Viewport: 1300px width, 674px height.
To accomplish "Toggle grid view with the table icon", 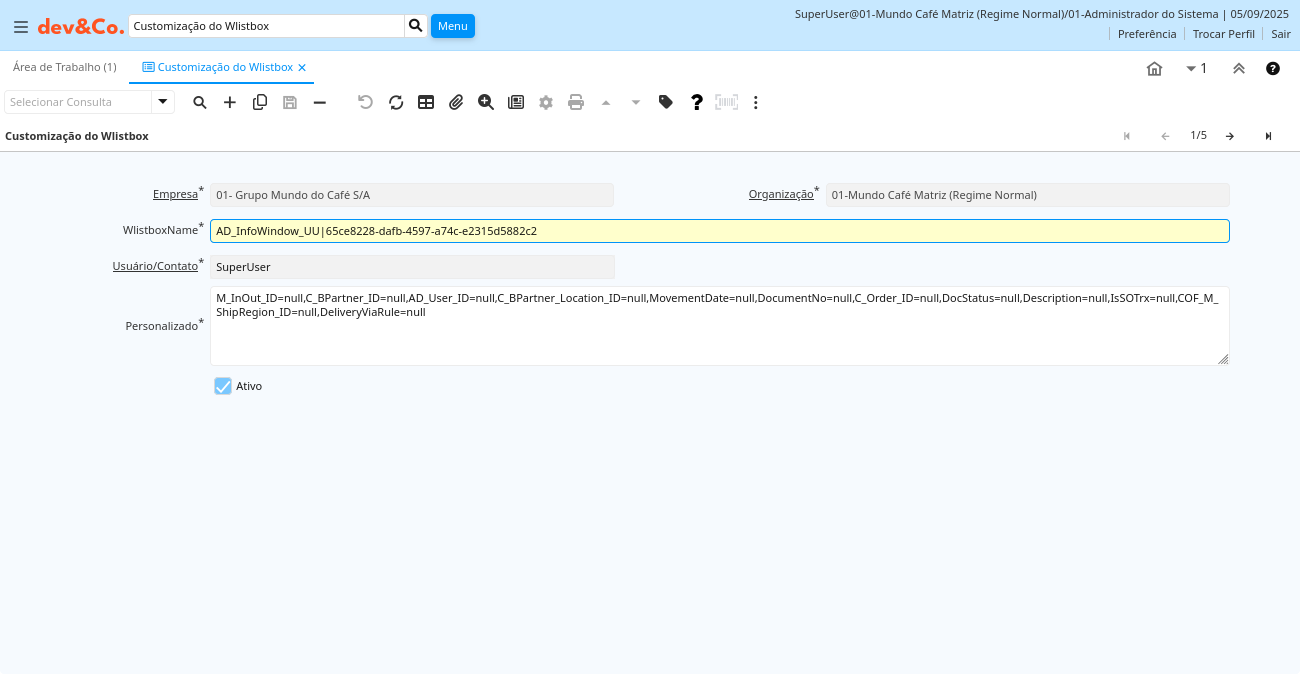I will [x=426, y=102].
